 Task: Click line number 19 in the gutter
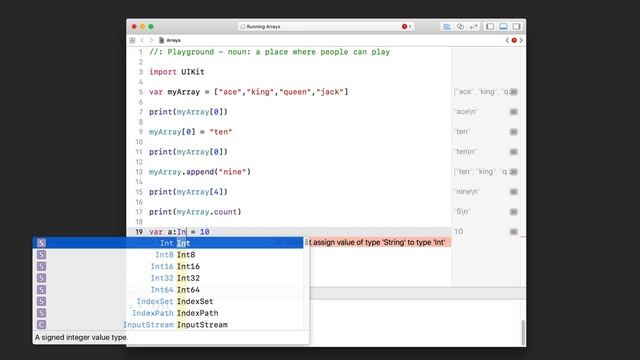pos(139,232)
